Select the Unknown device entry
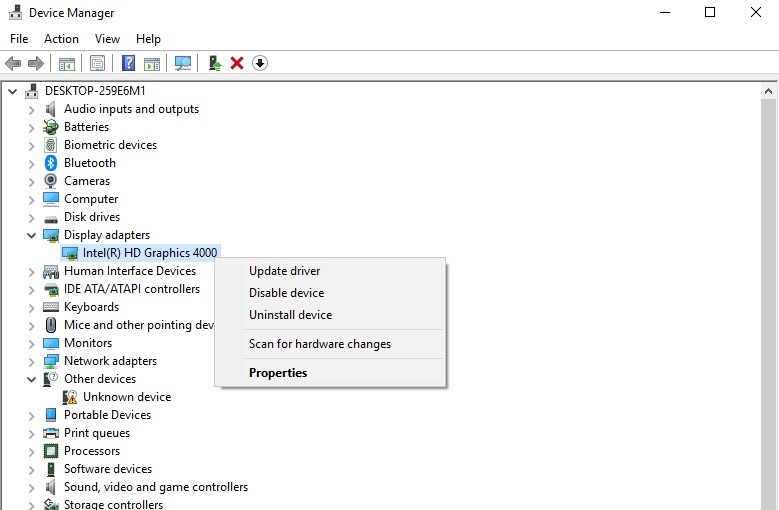779x510 pixels. [x=126, y=397]
